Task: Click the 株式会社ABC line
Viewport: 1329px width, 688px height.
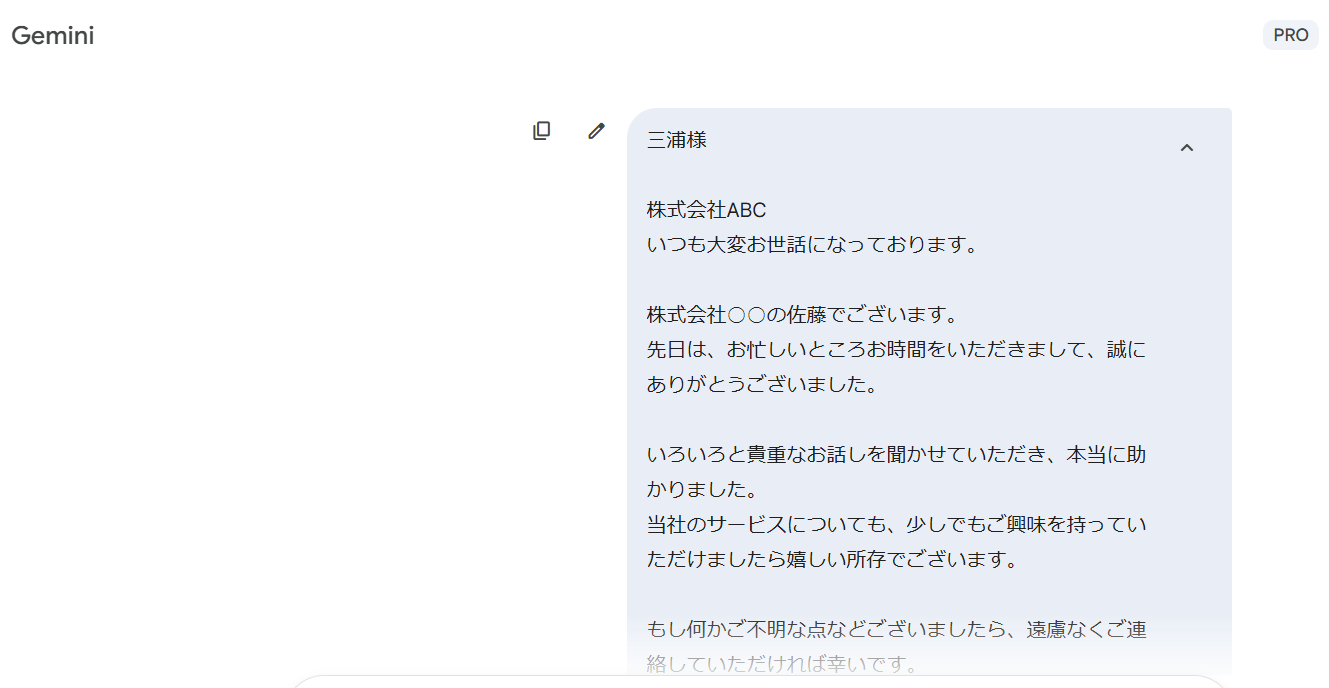Action: (706, 210)
